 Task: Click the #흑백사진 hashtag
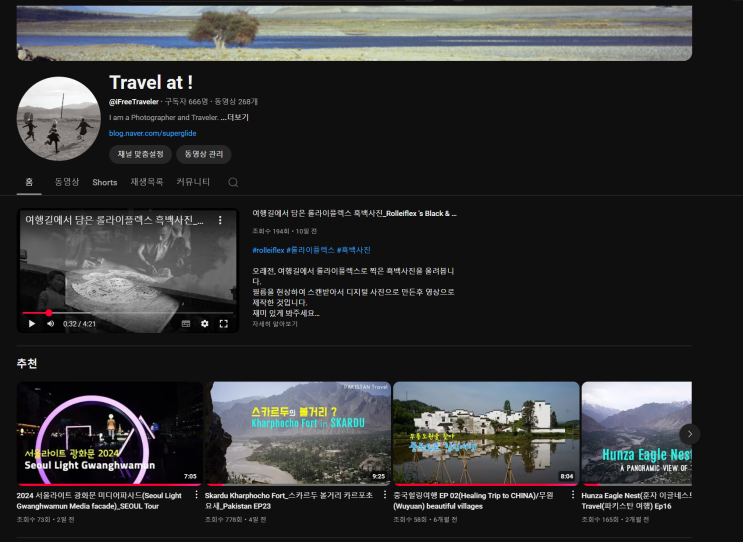(353, 250)
